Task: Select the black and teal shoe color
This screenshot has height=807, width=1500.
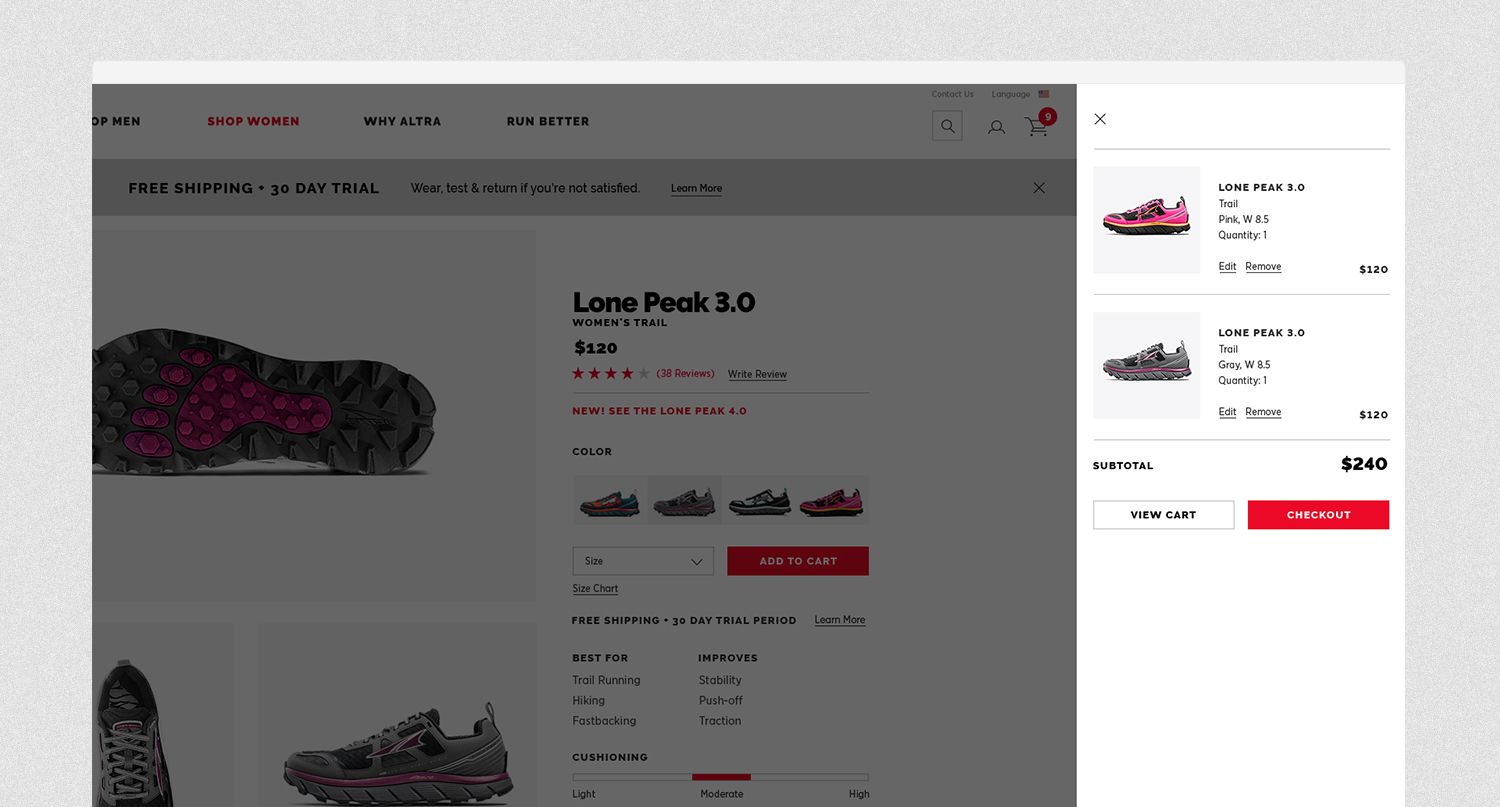Action: [759, 500]
